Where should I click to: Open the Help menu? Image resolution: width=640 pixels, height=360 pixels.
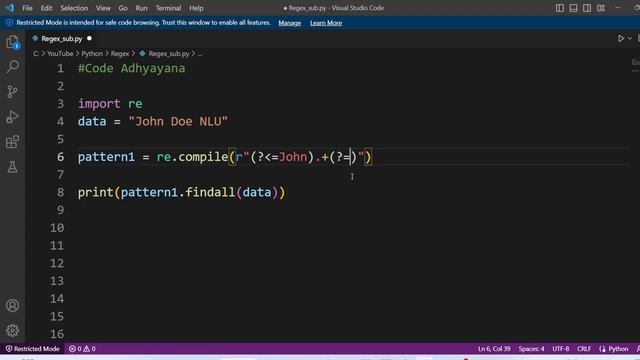click(x=196, y=8)
